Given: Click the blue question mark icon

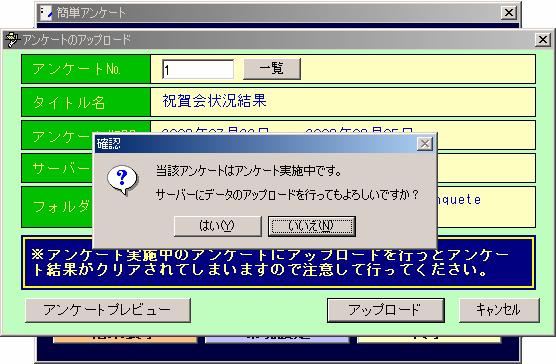Looking at the screenshot, I should (x=122, y=180).
